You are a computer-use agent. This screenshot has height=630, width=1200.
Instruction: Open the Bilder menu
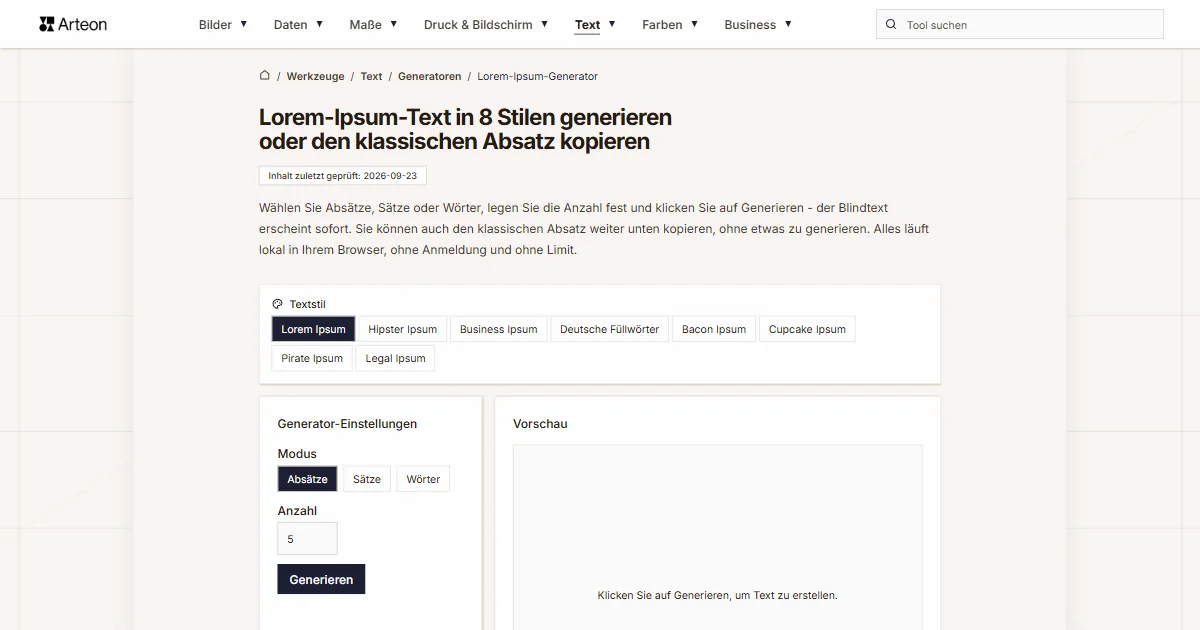tap(215, 25)
